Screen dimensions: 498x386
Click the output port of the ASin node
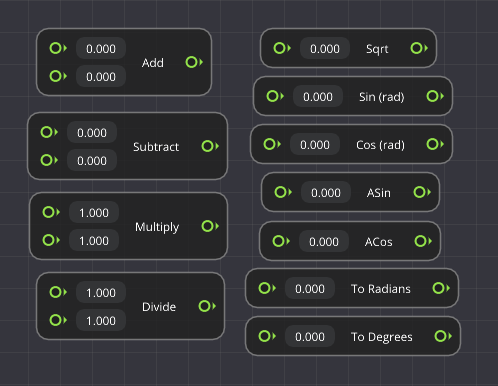(x=422, y=192)
